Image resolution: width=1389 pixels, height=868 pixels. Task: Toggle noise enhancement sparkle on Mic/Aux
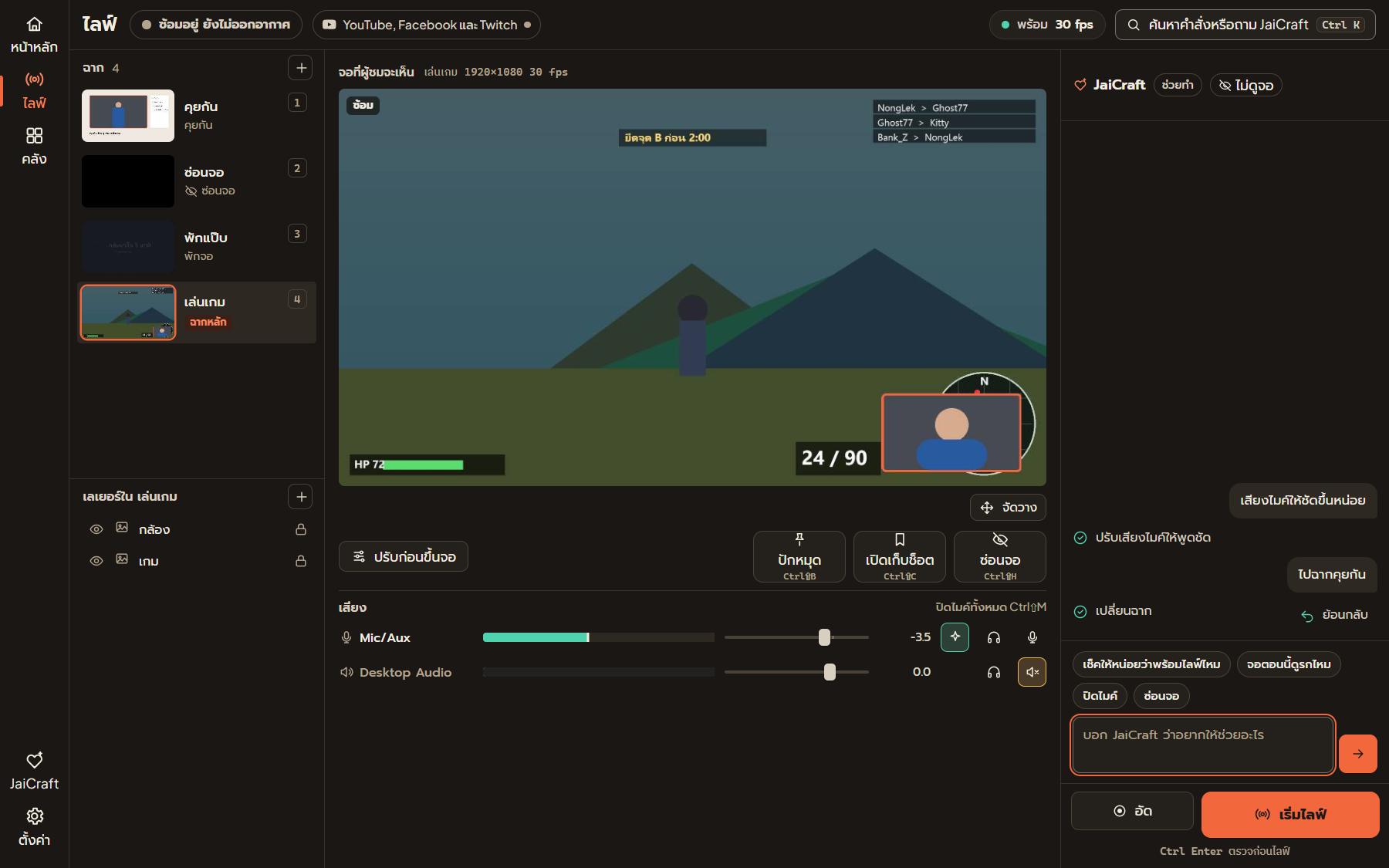[x=955, y=637]
